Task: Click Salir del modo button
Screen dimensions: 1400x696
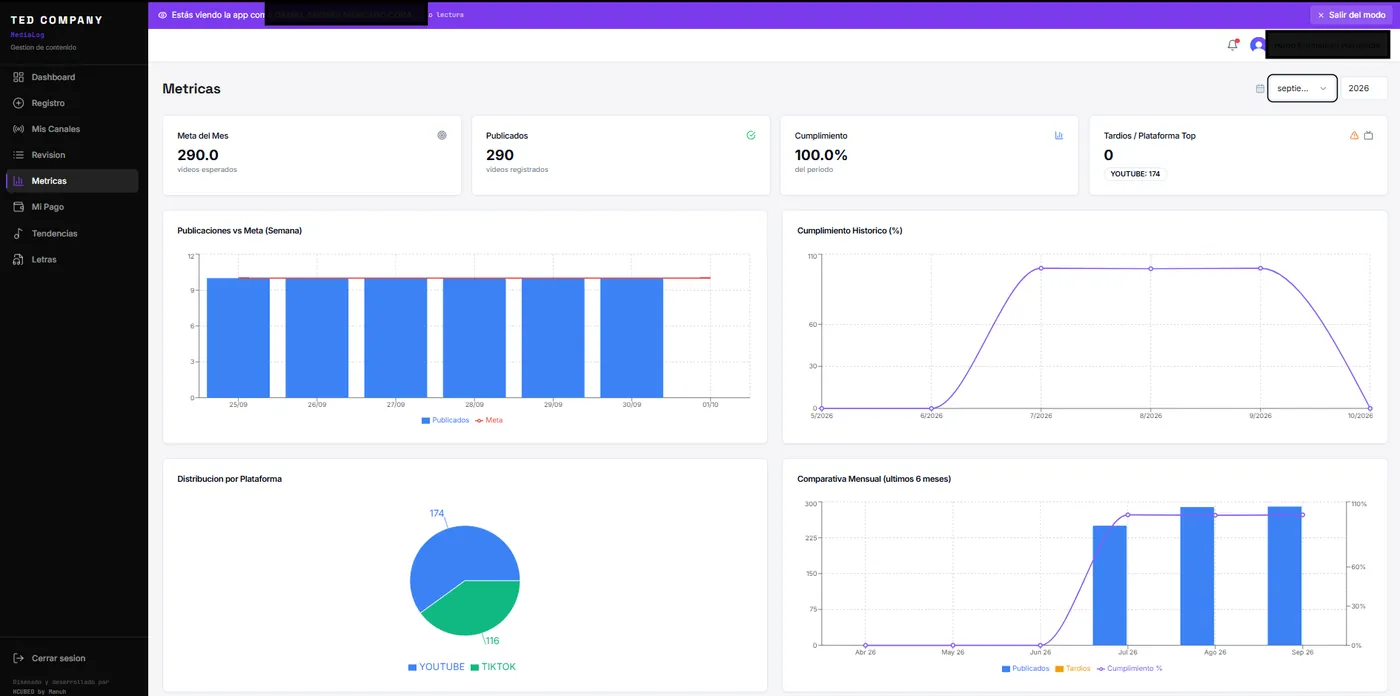Action: (x=1351, y=15)
